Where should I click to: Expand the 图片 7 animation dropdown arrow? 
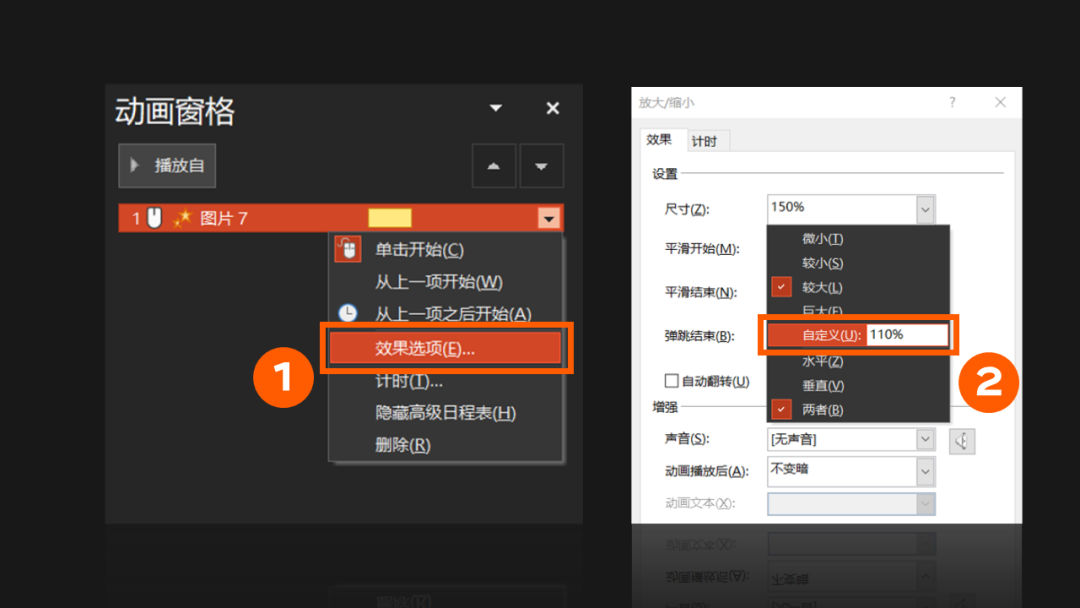548,218
